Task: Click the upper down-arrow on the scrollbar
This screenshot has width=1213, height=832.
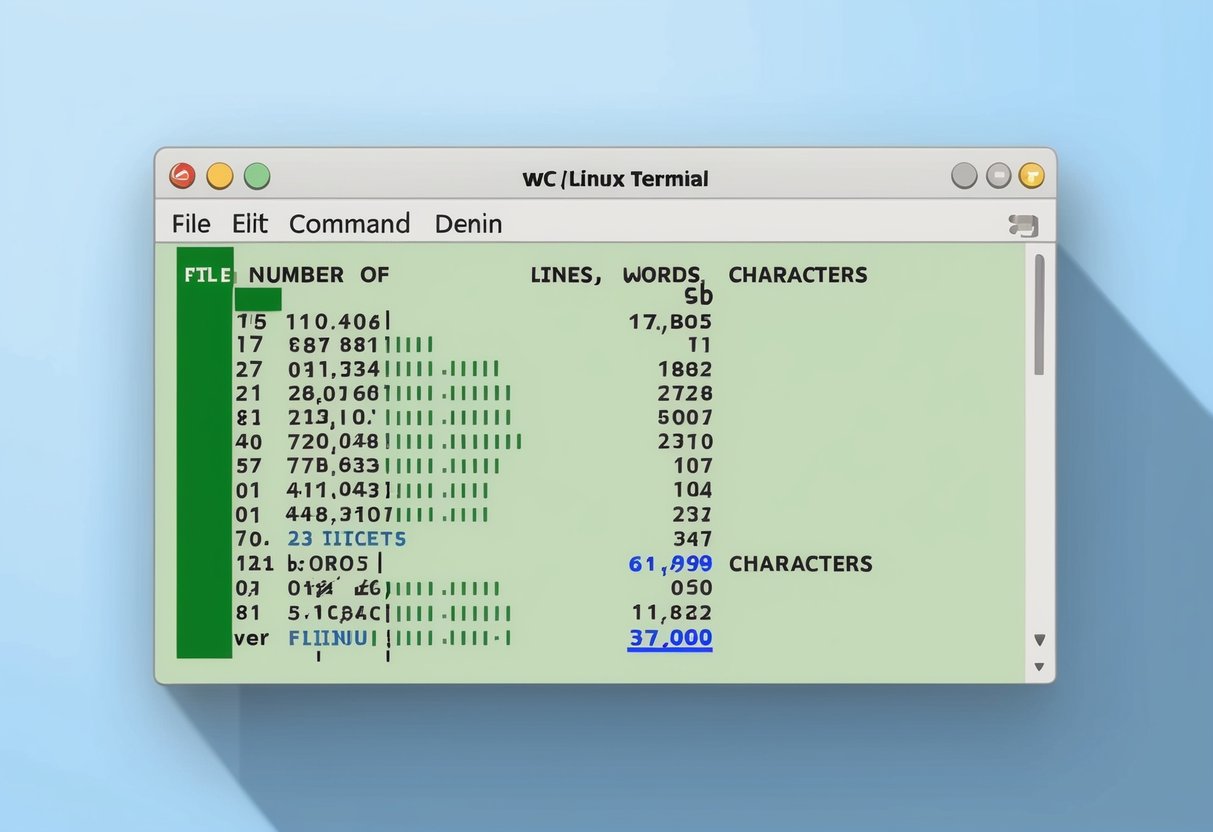Action: (1039, 639)
